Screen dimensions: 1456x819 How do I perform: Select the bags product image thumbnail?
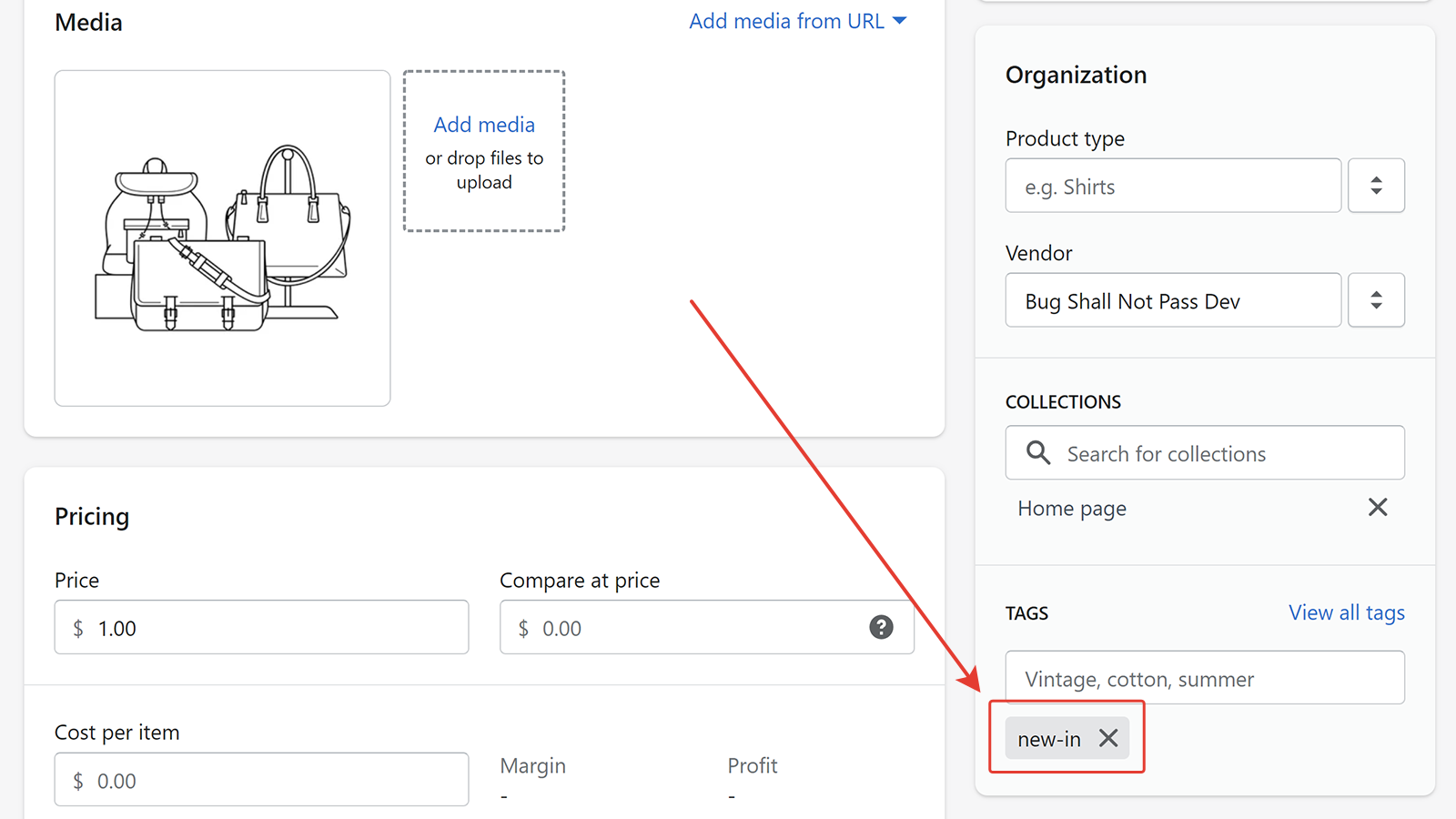pos(222,238)
